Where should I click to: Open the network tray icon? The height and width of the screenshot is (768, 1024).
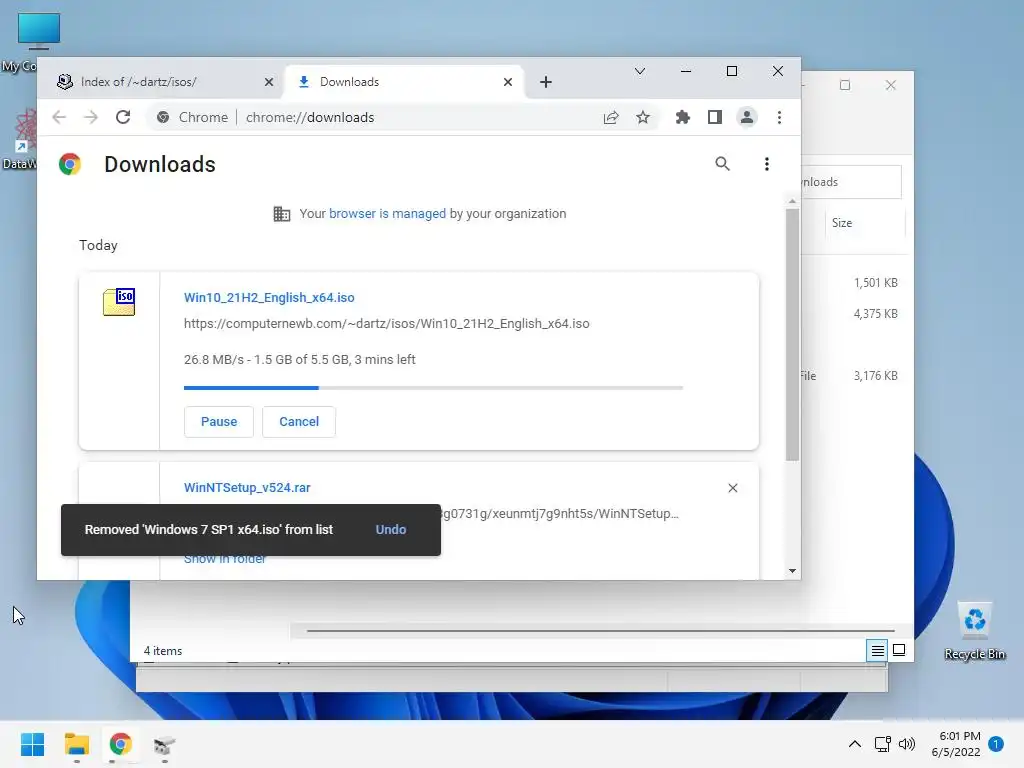click(882, 744)
